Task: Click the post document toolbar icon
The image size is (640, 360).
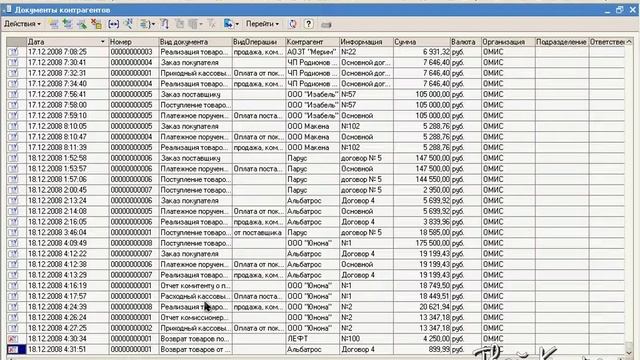Action: (x=180, y=24)
